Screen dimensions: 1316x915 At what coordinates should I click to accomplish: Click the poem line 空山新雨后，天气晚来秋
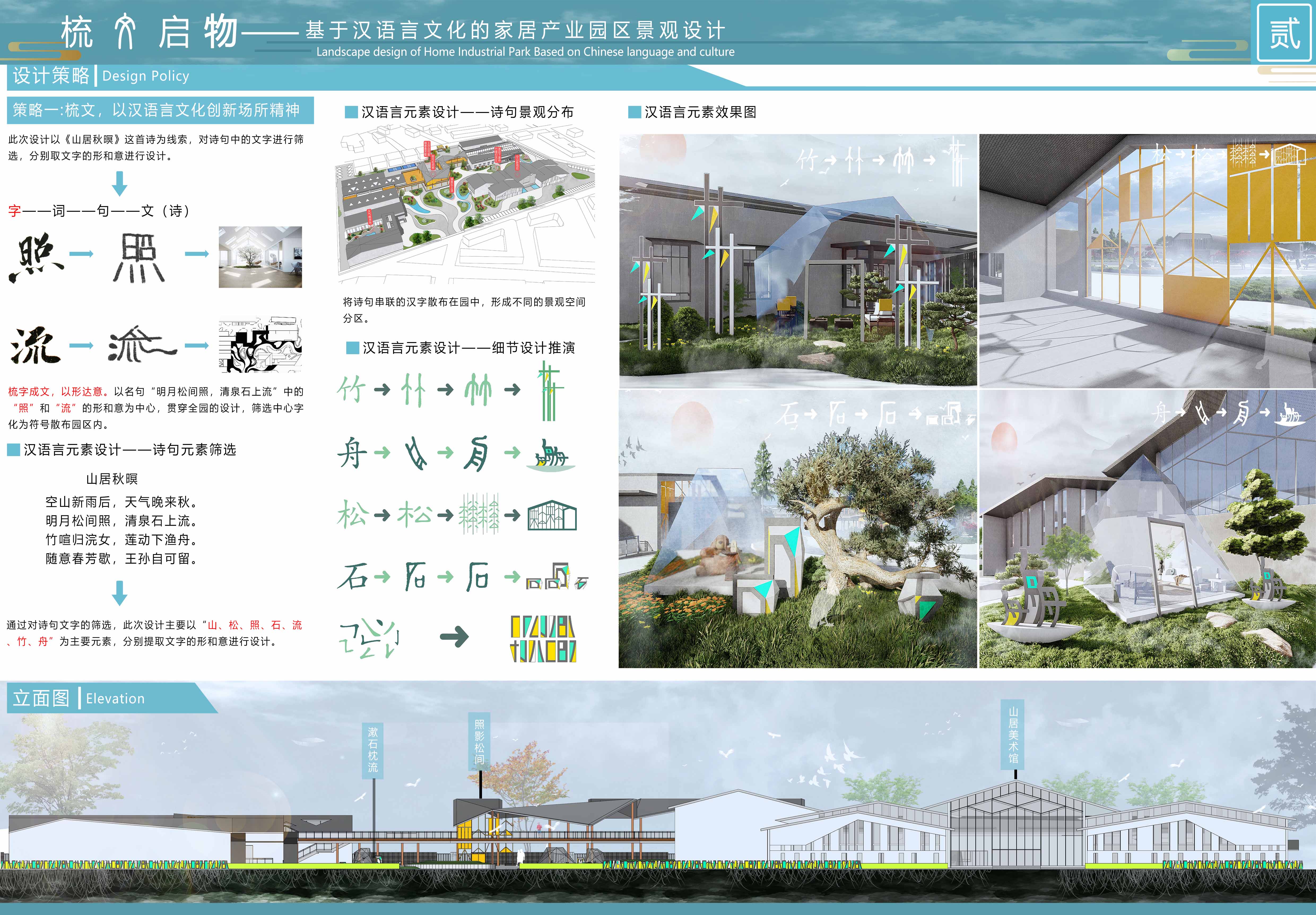(121, 502)
